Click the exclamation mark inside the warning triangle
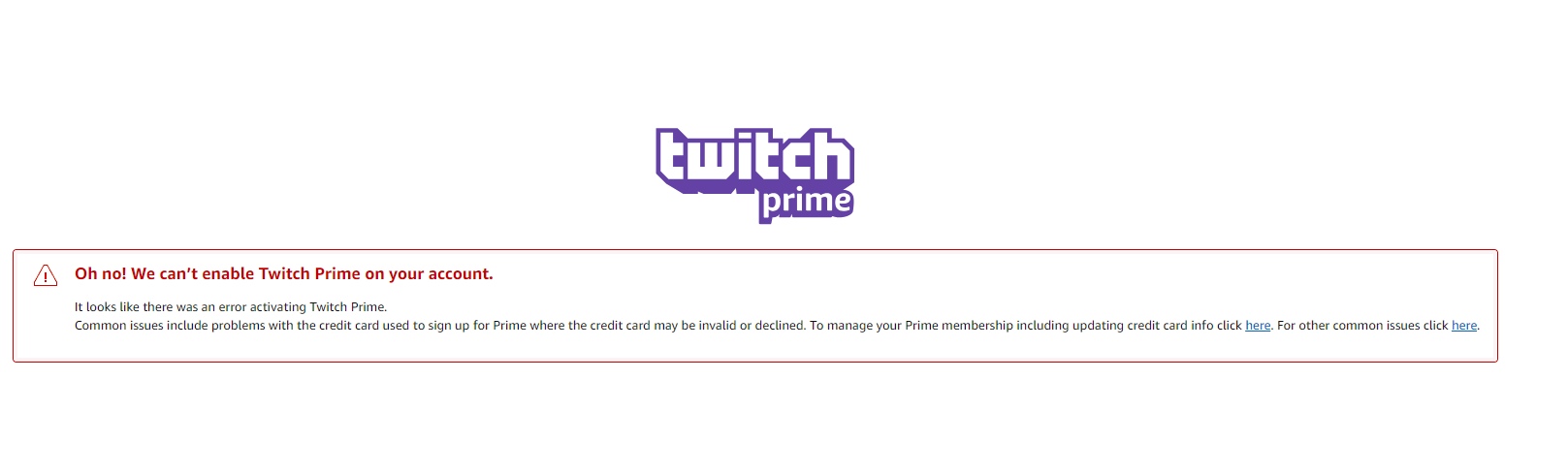The height and width of the screenshot is (475, 1568). (x=46, y=278)
